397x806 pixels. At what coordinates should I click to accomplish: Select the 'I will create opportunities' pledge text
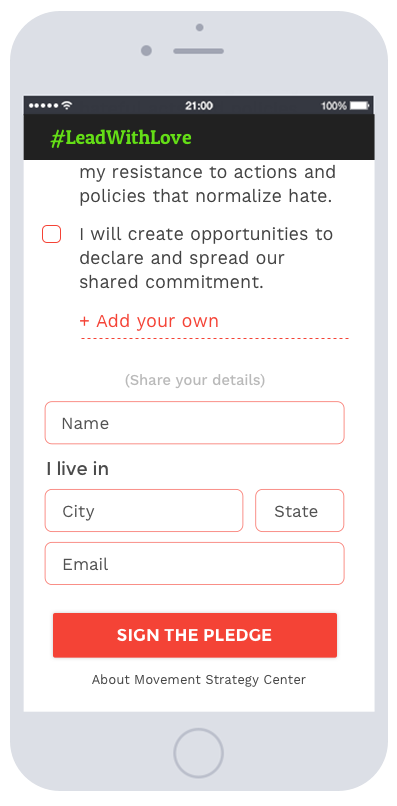206,258
